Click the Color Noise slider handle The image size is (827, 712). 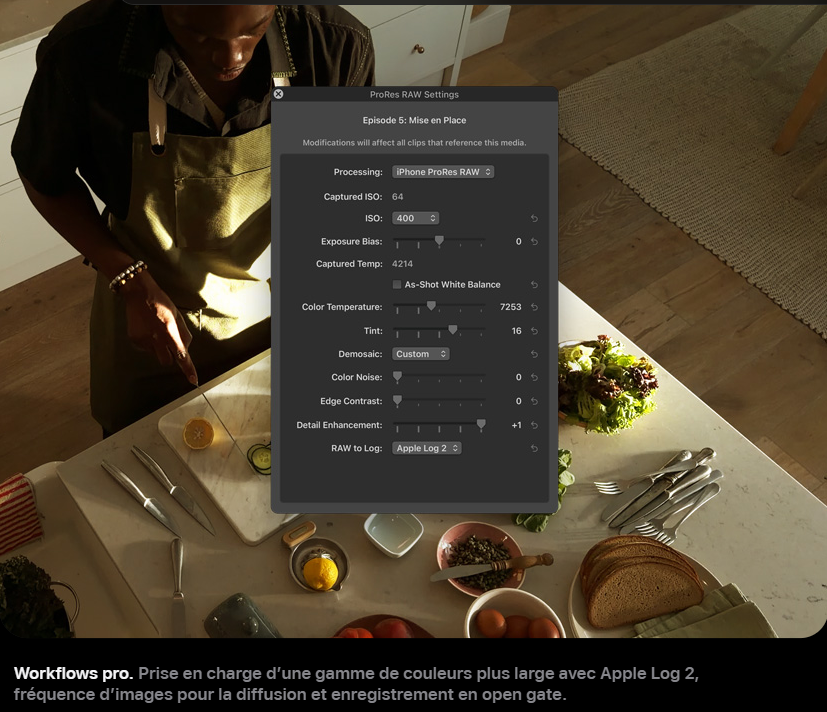click(397, 377)
